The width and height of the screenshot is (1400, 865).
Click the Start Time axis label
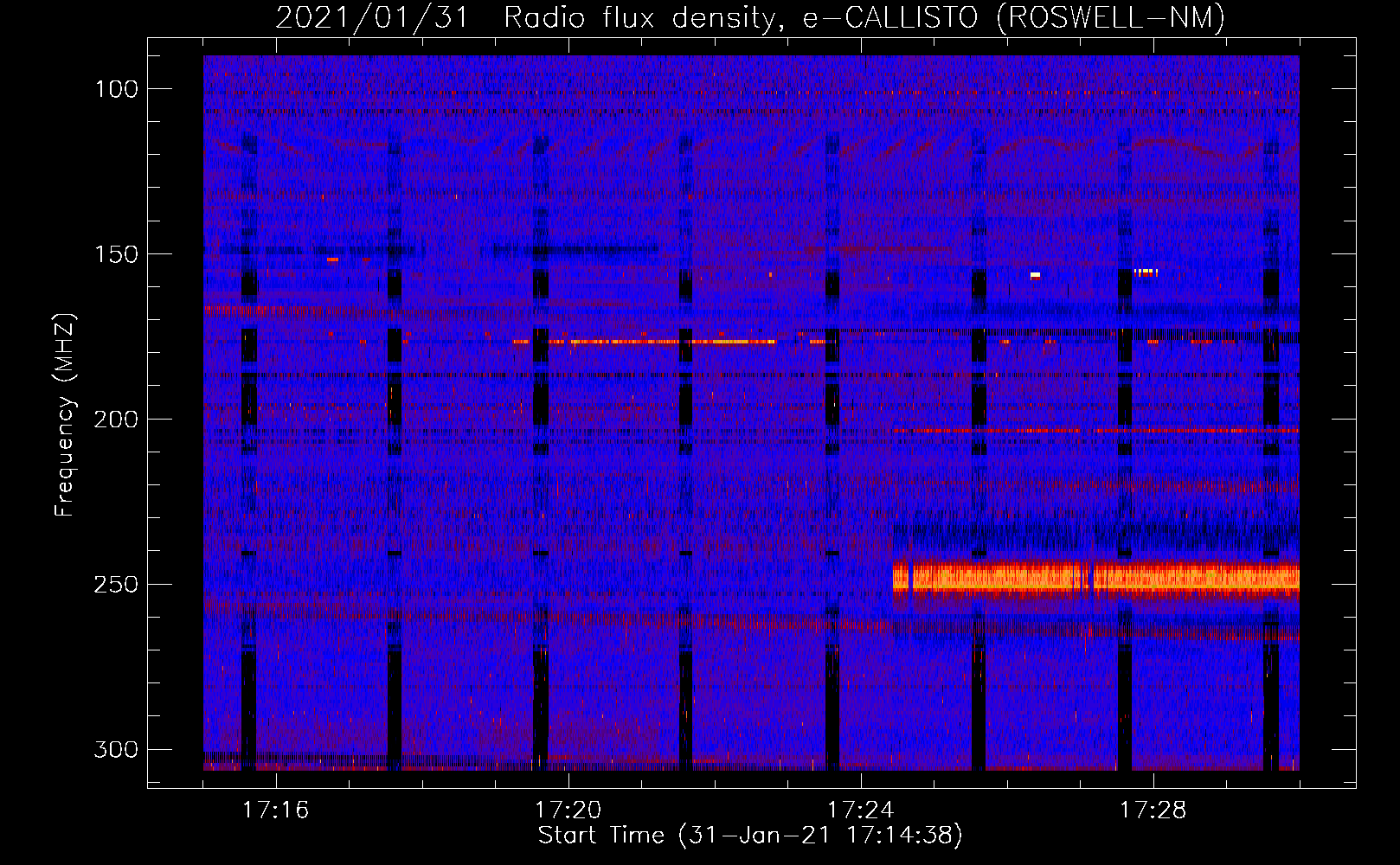pyautogui.click(x=750, y=836)
